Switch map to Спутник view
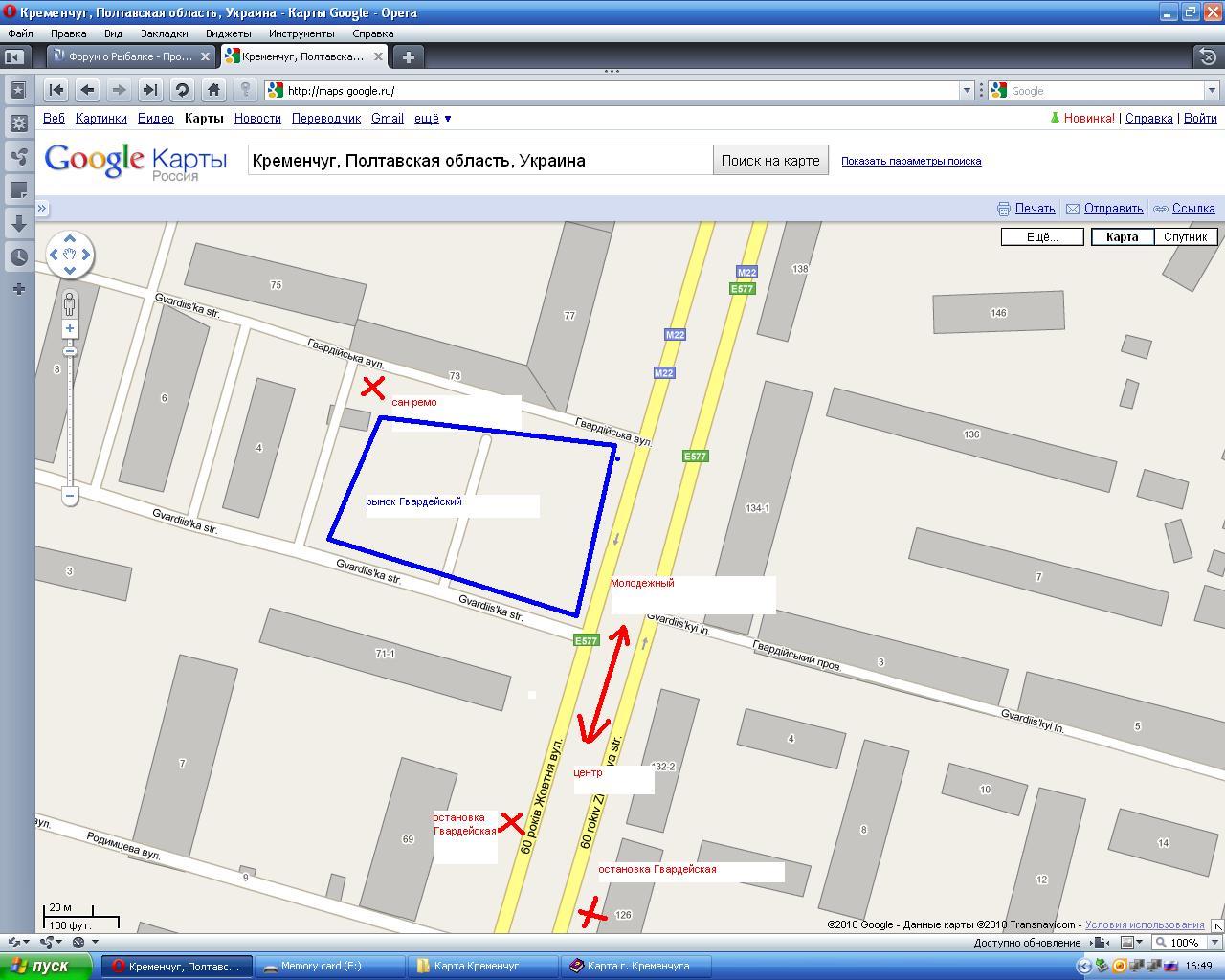The width and height of the screenshot is (1225, 980). click(1185, 236)
